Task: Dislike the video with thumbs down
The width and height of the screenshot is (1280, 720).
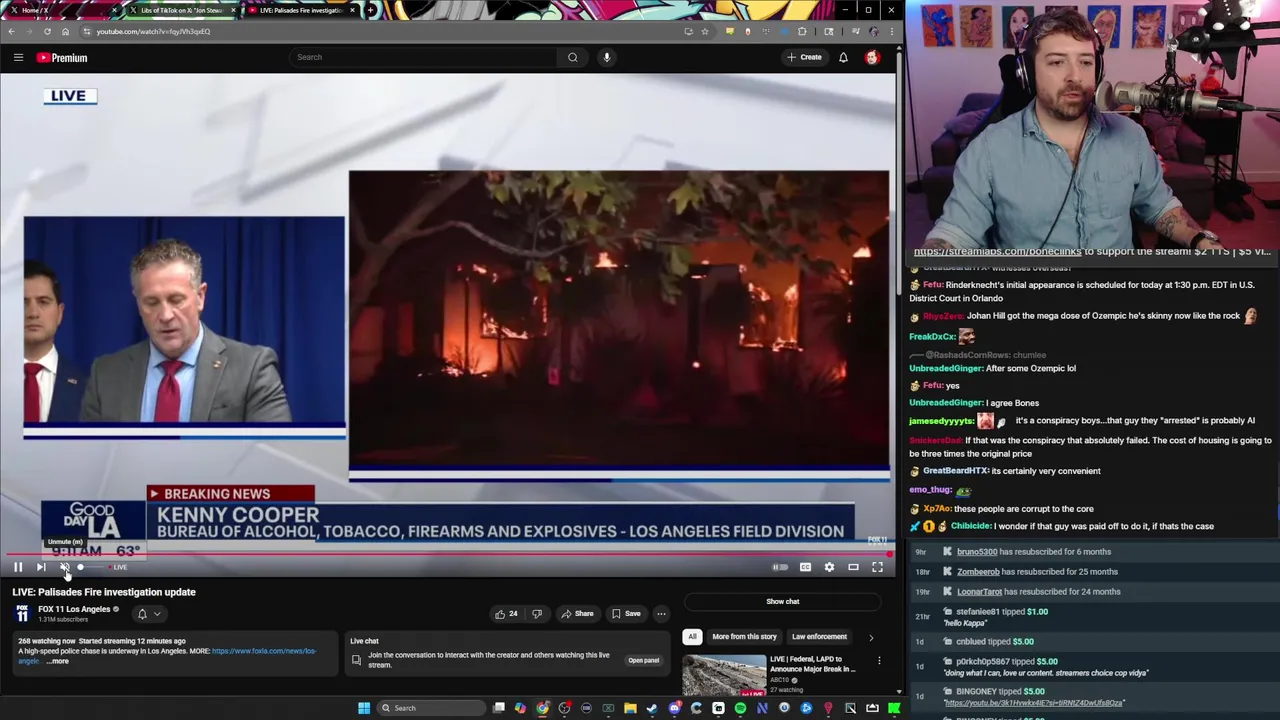Action: tap(537, 614)
